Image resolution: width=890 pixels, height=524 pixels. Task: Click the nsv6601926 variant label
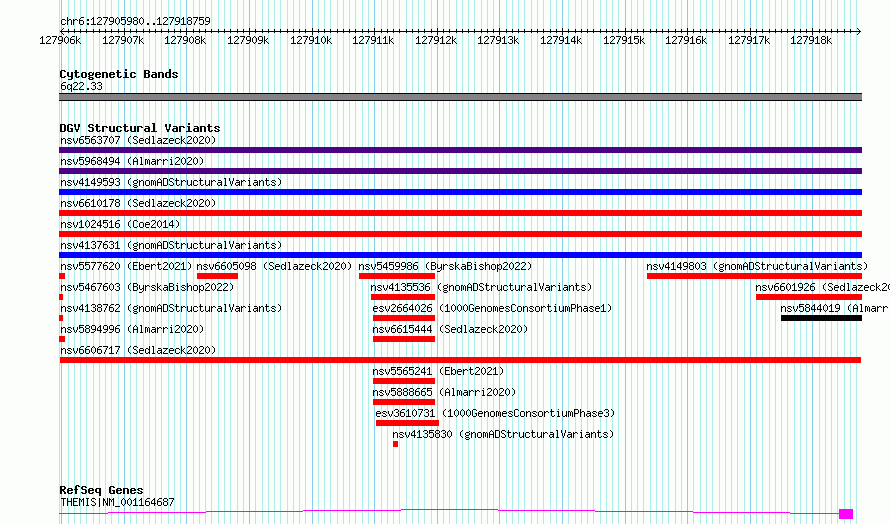[x=822, y=287]
